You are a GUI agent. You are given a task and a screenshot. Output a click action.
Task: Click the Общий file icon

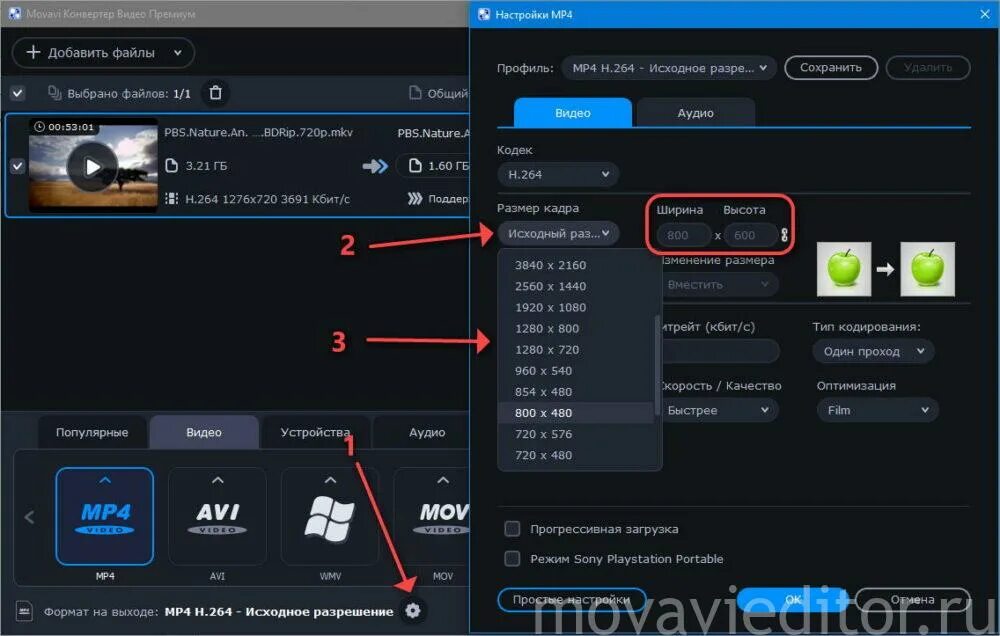click(415, 93)
